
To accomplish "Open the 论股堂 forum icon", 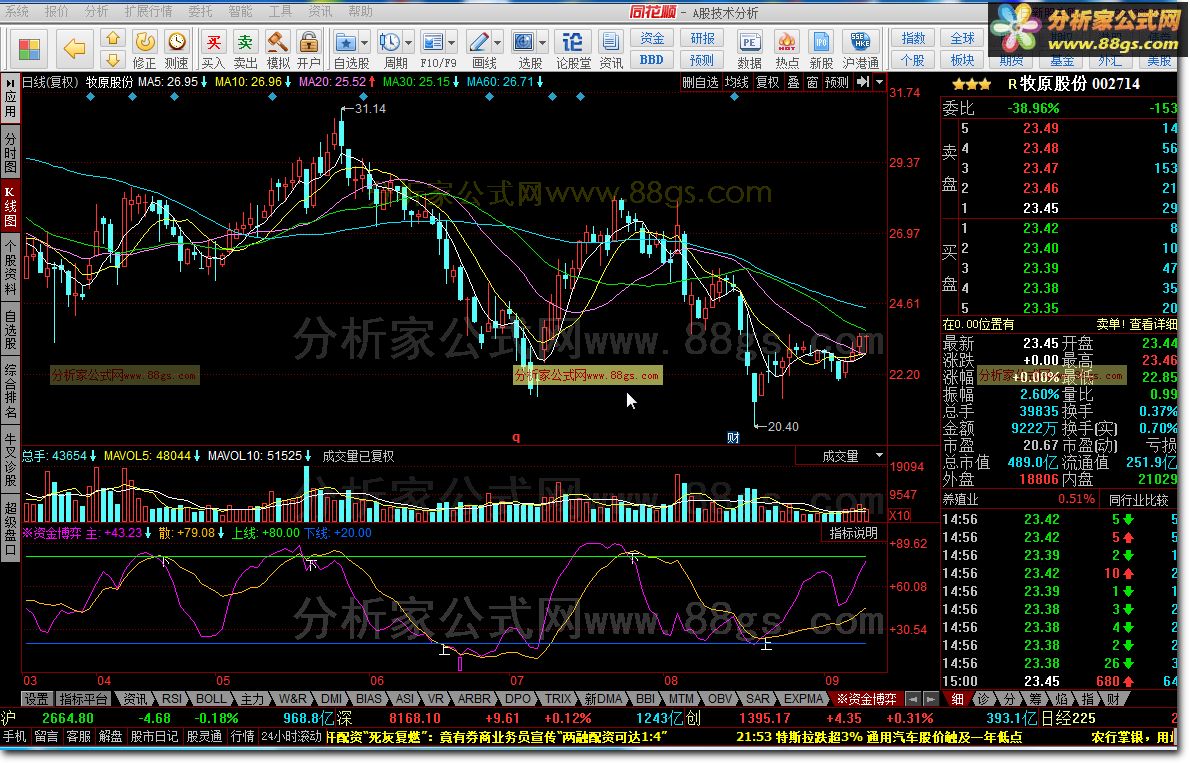I will [573, 42].
